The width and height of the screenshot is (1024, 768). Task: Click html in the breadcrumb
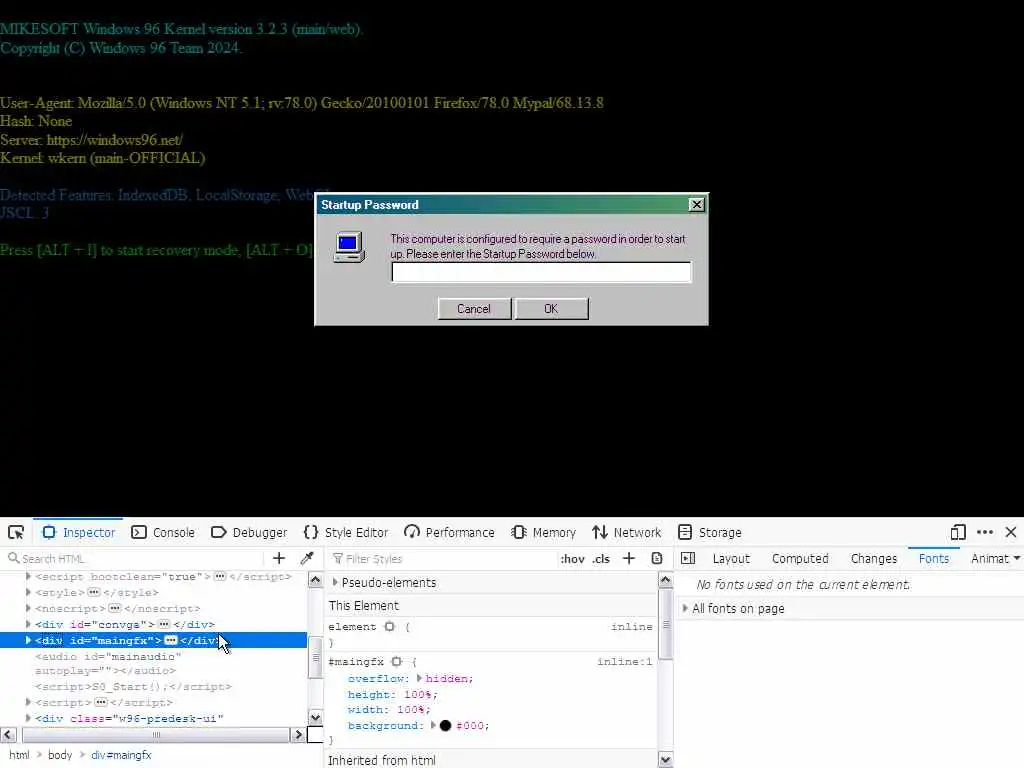click(19, 755)
